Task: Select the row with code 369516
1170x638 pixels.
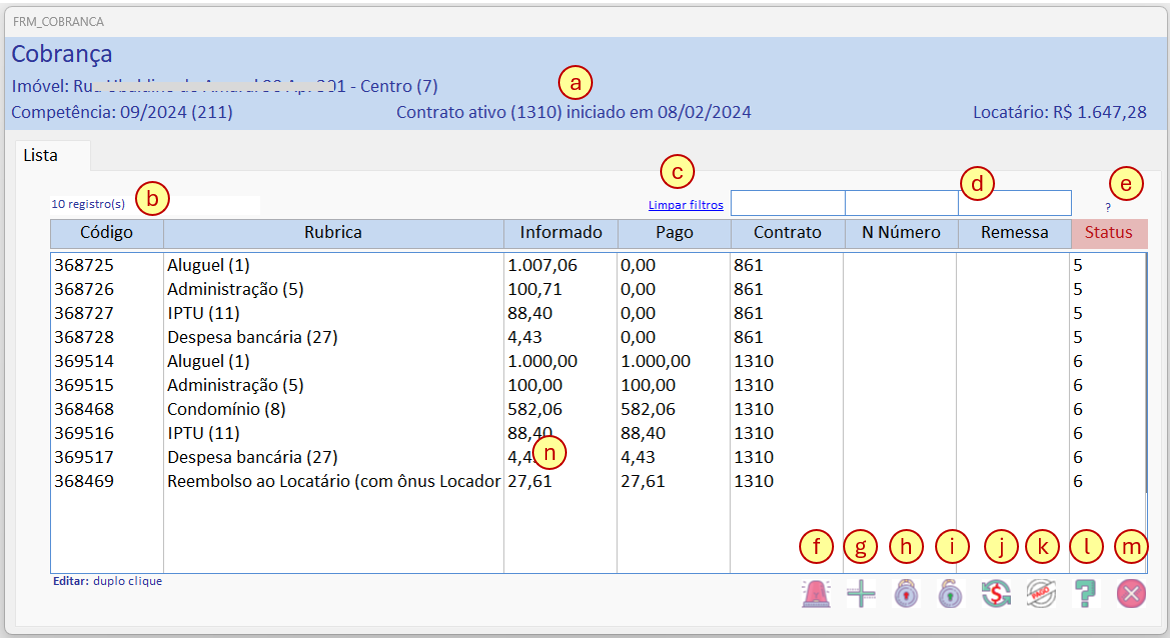Action: 598,433
